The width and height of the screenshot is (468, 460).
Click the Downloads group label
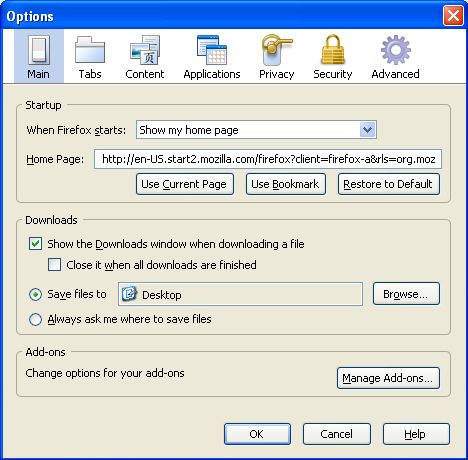click(51, 220)
